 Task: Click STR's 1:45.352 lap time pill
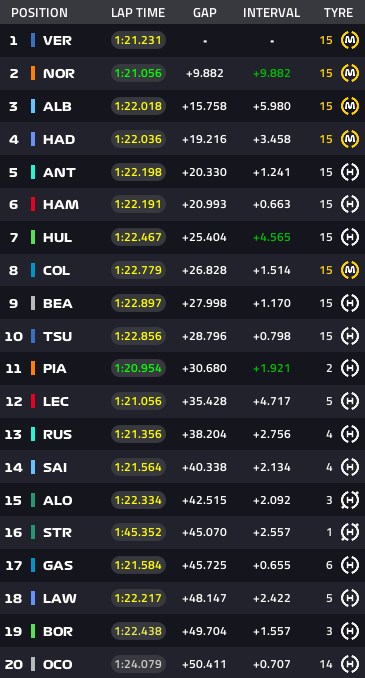pos(138,532)
